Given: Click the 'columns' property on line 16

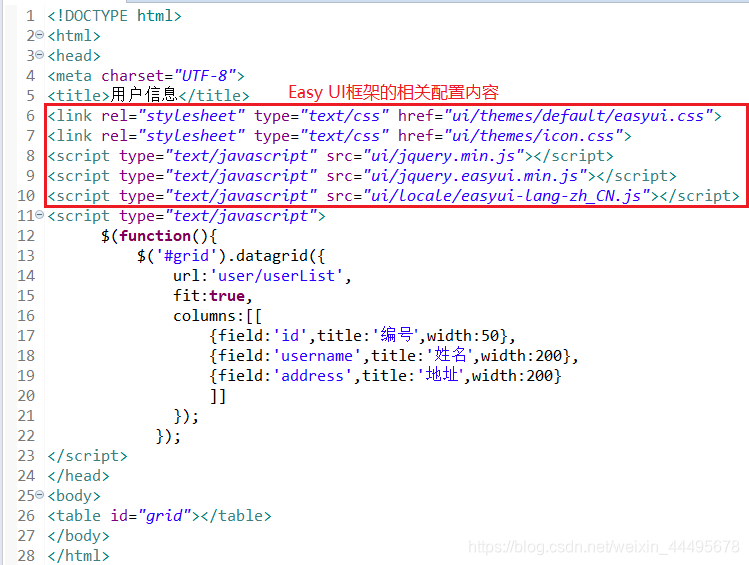Looking at the screenshot, I should (204, 316).
